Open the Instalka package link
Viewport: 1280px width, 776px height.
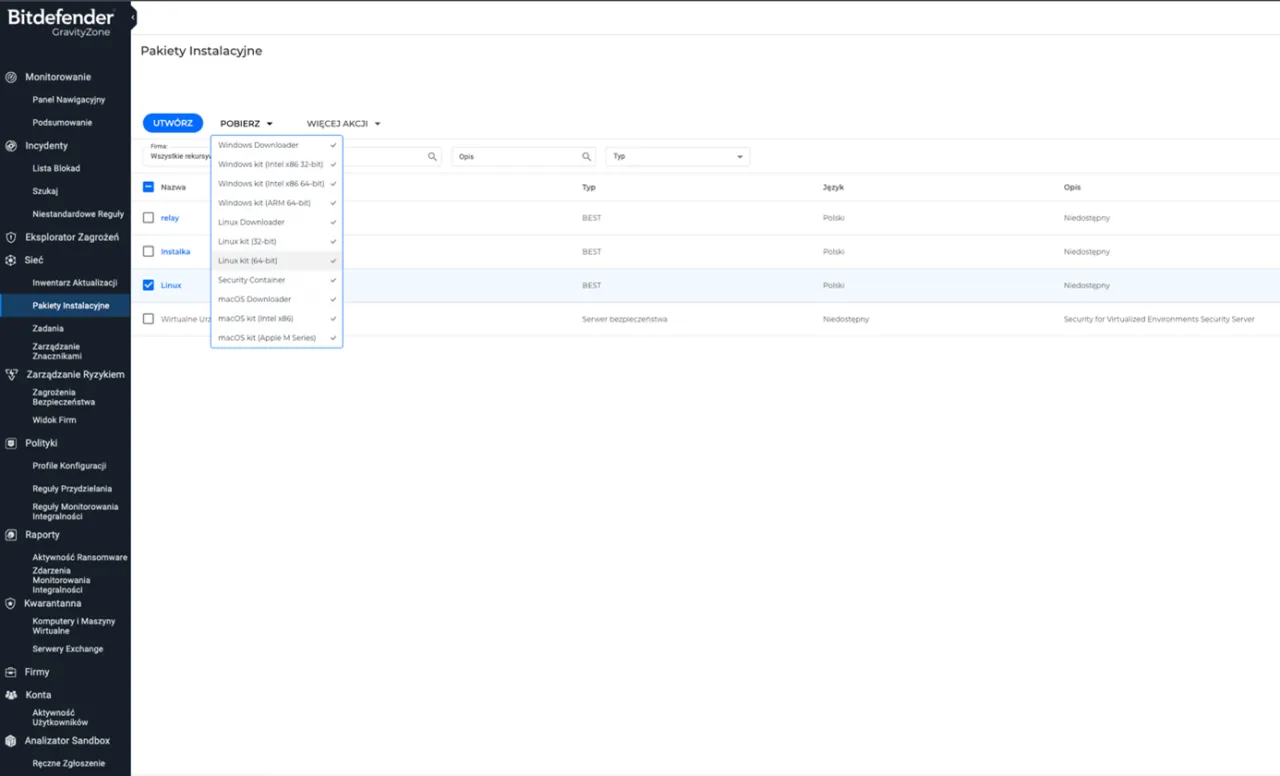[x=175, y=252]
